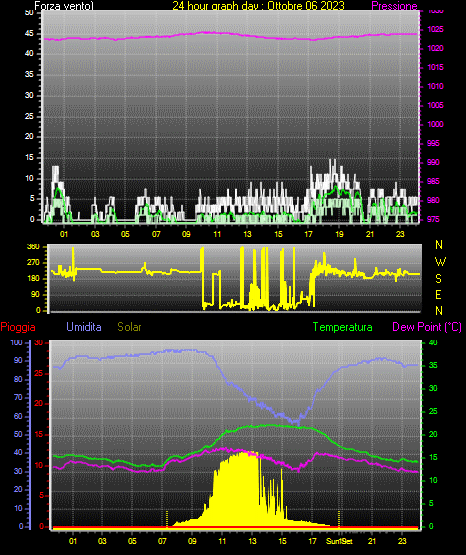Click the S compass direction label

click(x=438, y=279)
